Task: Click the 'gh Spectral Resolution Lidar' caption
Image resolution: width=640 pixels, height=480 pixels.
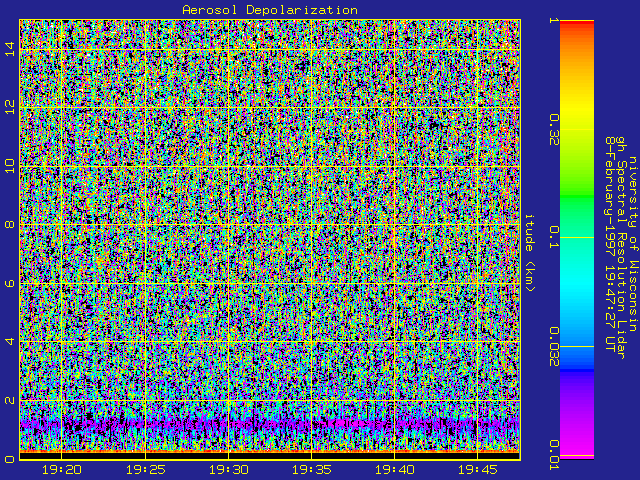Action: [621, 248]
